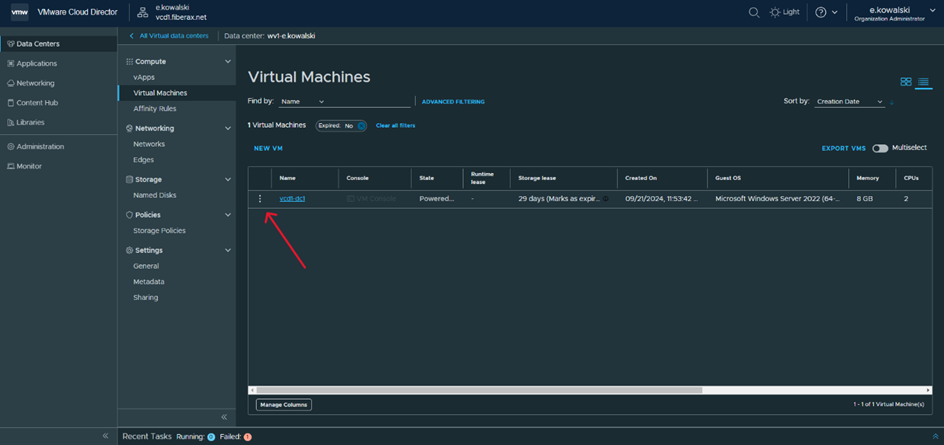Open Affinity Rules under Compute

click(154, 109)
